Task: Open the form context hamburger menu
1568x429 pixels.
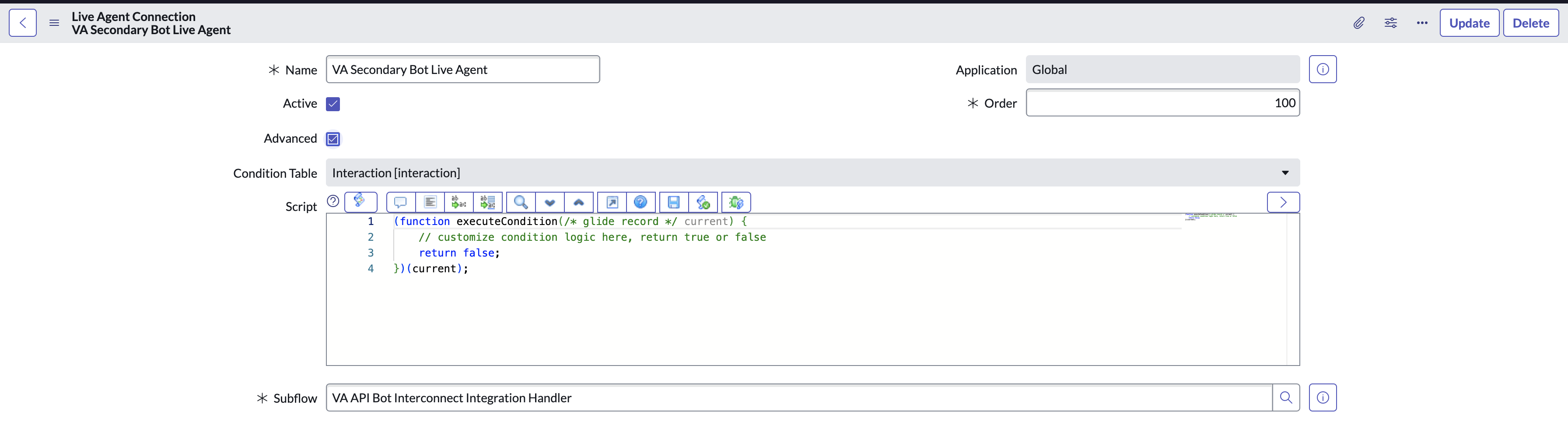Action: click(54, 23)
